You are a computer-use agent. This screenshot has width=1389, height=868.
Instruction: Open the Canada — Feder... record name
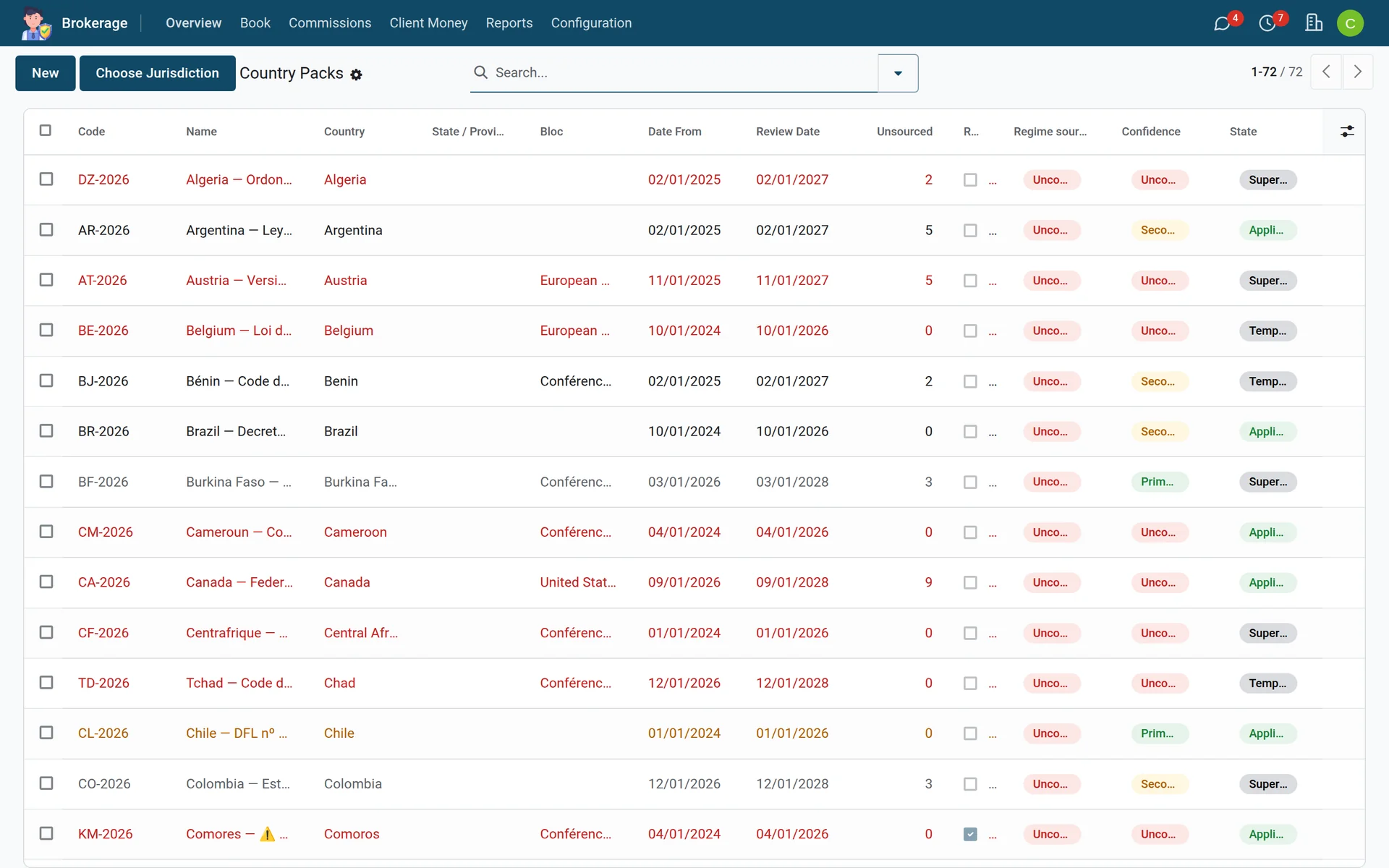[x=239, y=582]
